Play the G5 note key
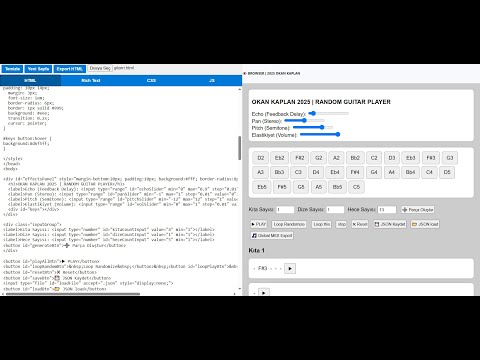The width and height of the screenshot is (480, 360). pos(301,187)
